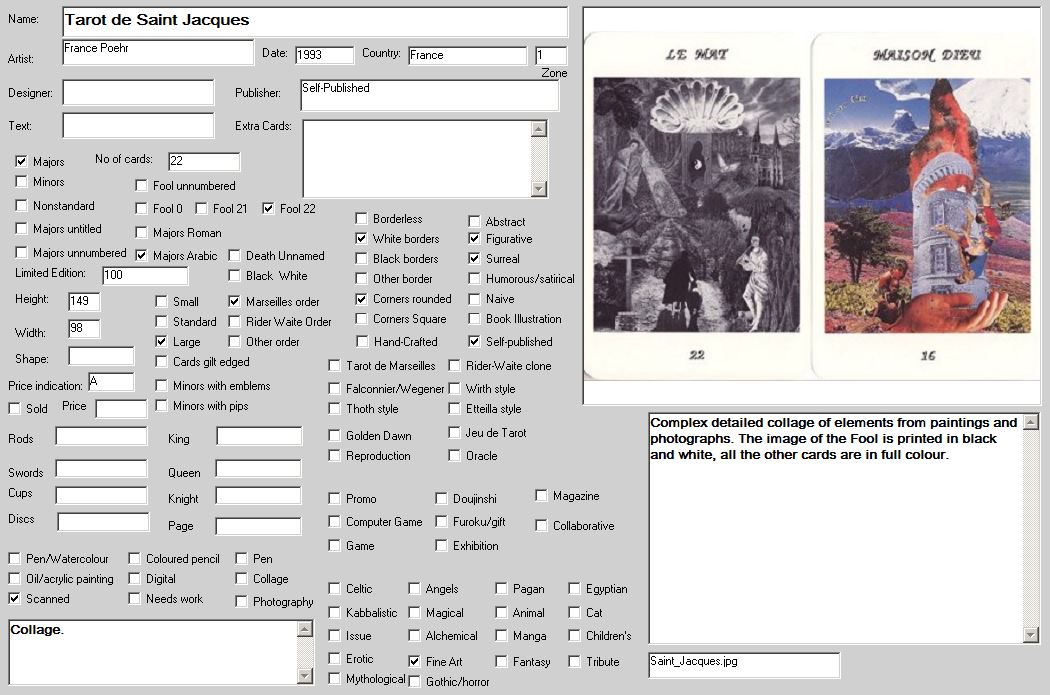Check the Tarot de Marseilles checkbox
Viewport: 1050px width, 695px height.
[x=334, y=366]
